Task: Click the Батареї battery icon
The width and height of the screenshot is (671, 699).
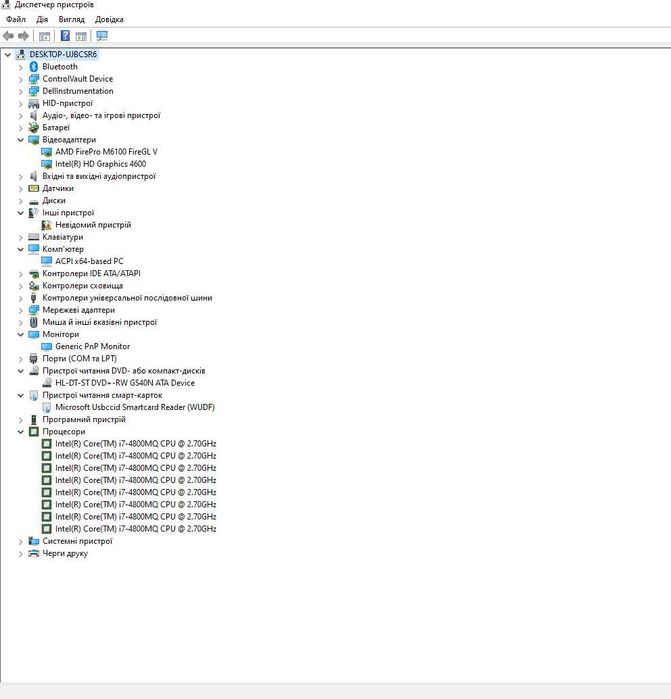Action: pos(33,127)
